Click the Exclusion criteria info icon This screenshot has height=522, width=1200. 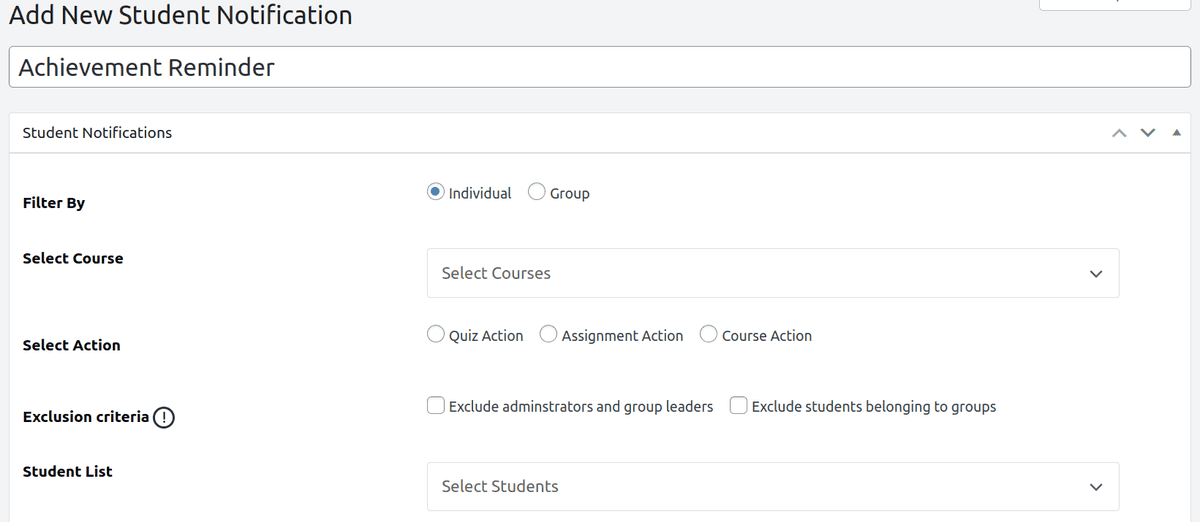pyautogui.click(x=165, y=418)
